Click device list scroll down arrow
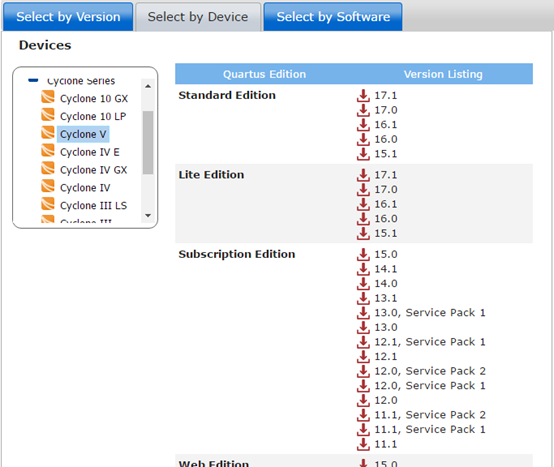This screenshot has width=554, height=467. pos(148,215)
